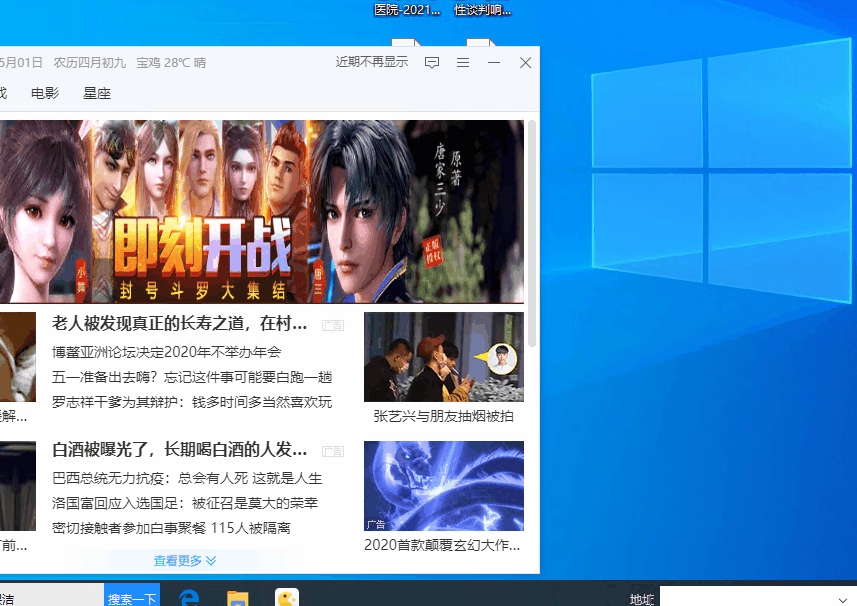The image size is (857, 606).
Task: Open headline 白酒被曝光了
Action: [180, 450]
